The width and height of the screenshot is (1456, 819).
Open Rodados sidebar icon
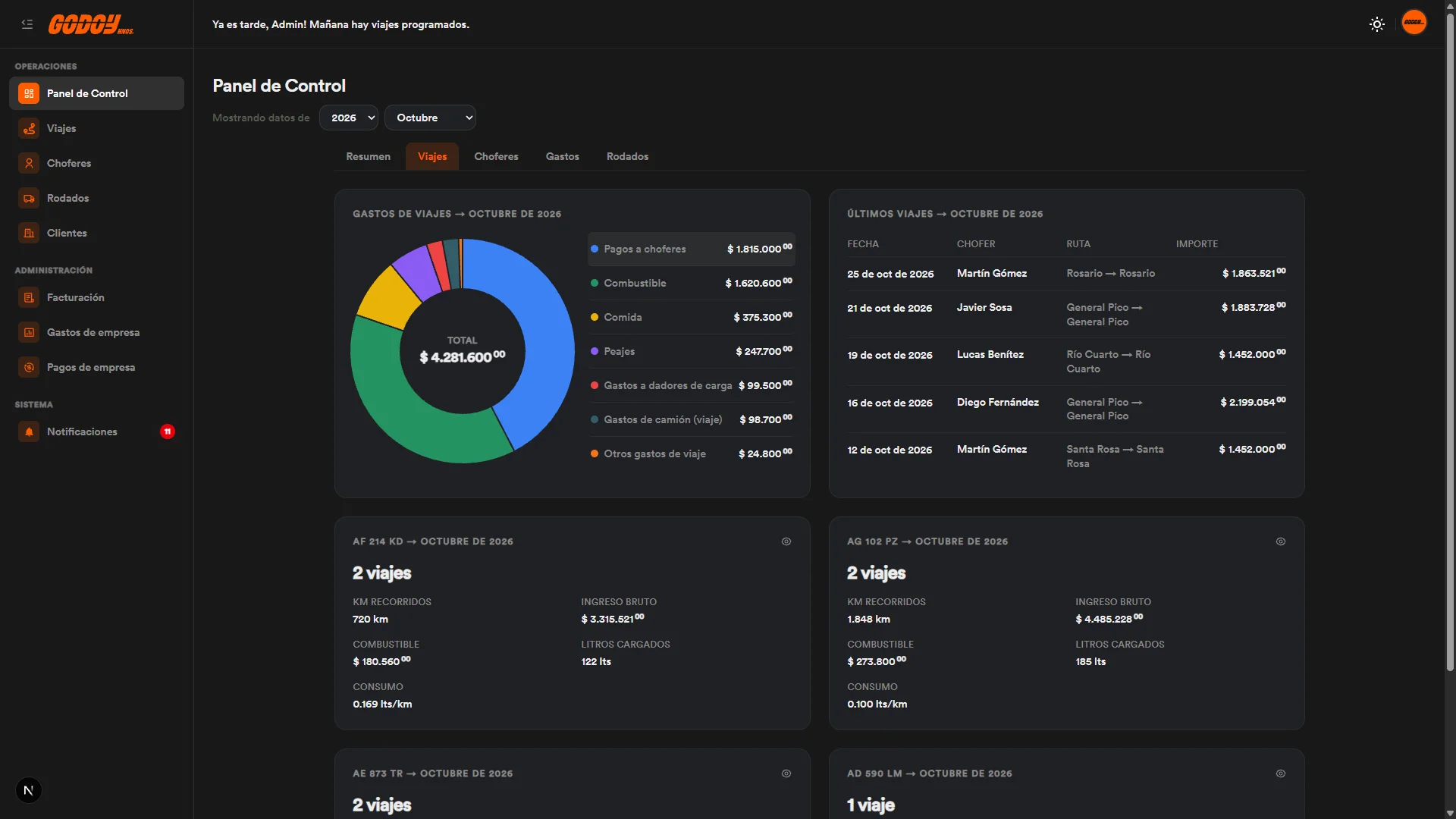point(29,198)
